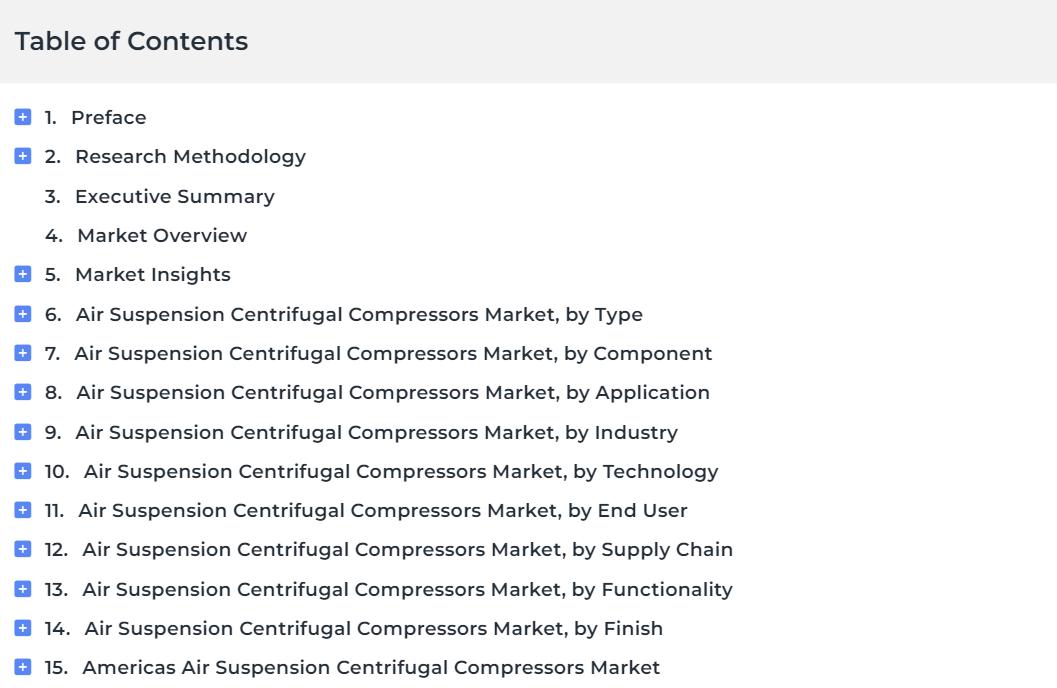
Task: Select the Research Methodology chapter title
Action: (x=190, y=157)
